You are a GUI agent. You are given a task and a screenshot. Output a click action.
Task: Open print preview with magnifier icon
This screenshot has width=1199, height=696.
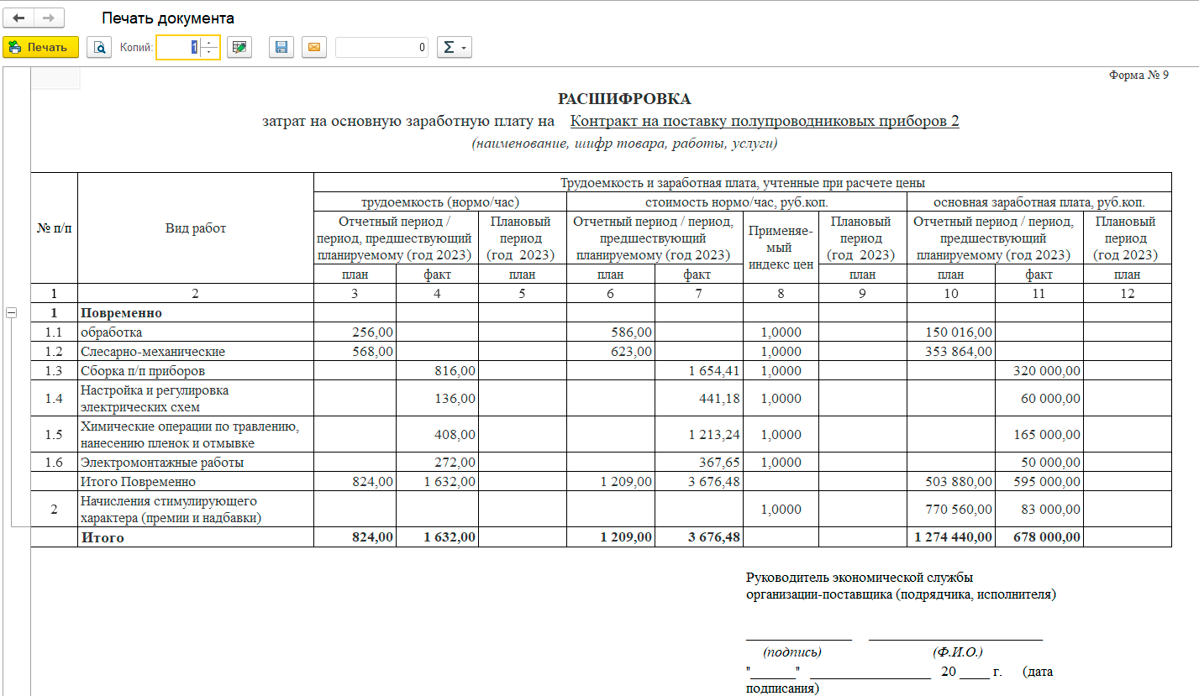99,47
